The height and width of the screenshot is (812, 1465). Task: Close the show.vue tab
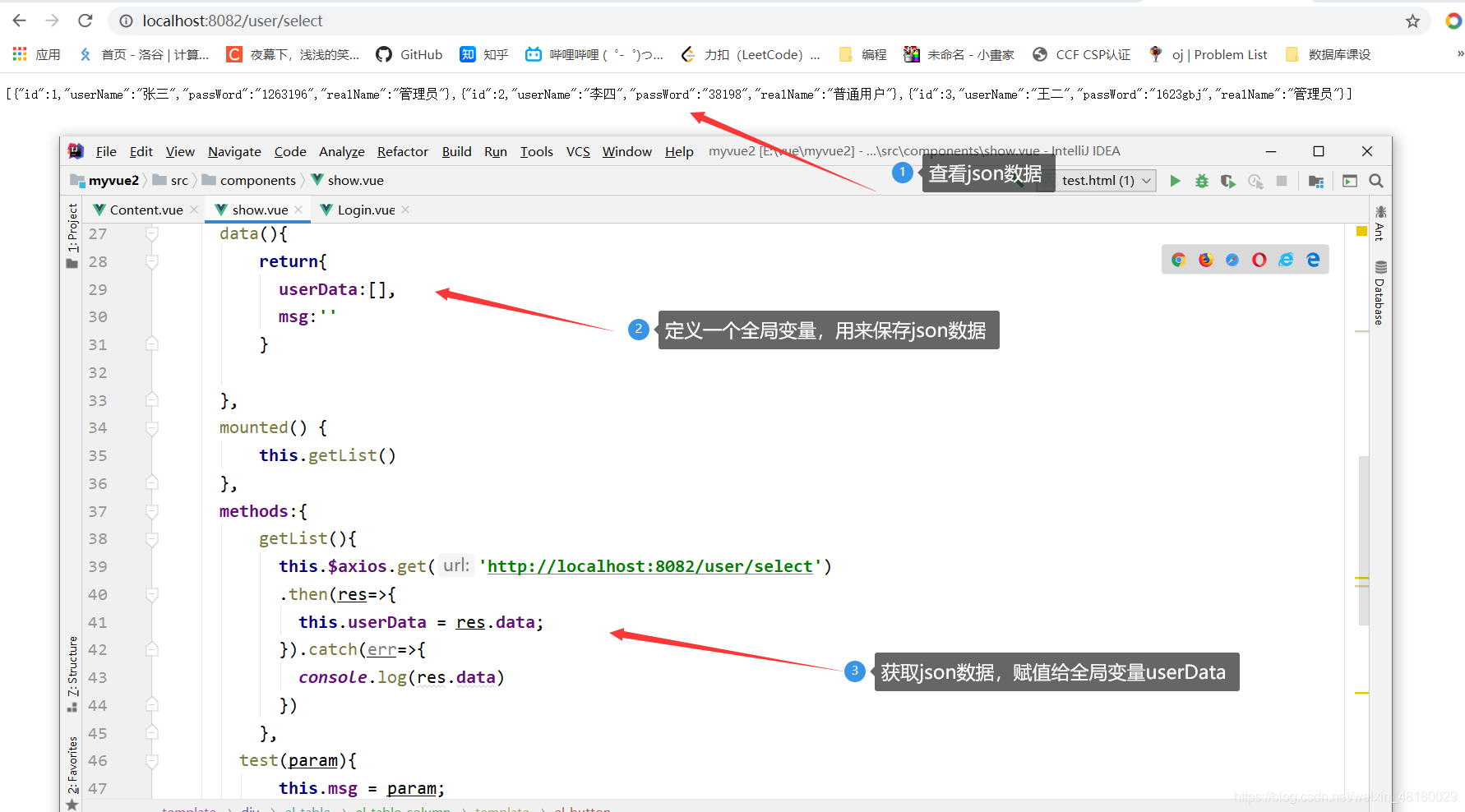[x=298, y=210]
